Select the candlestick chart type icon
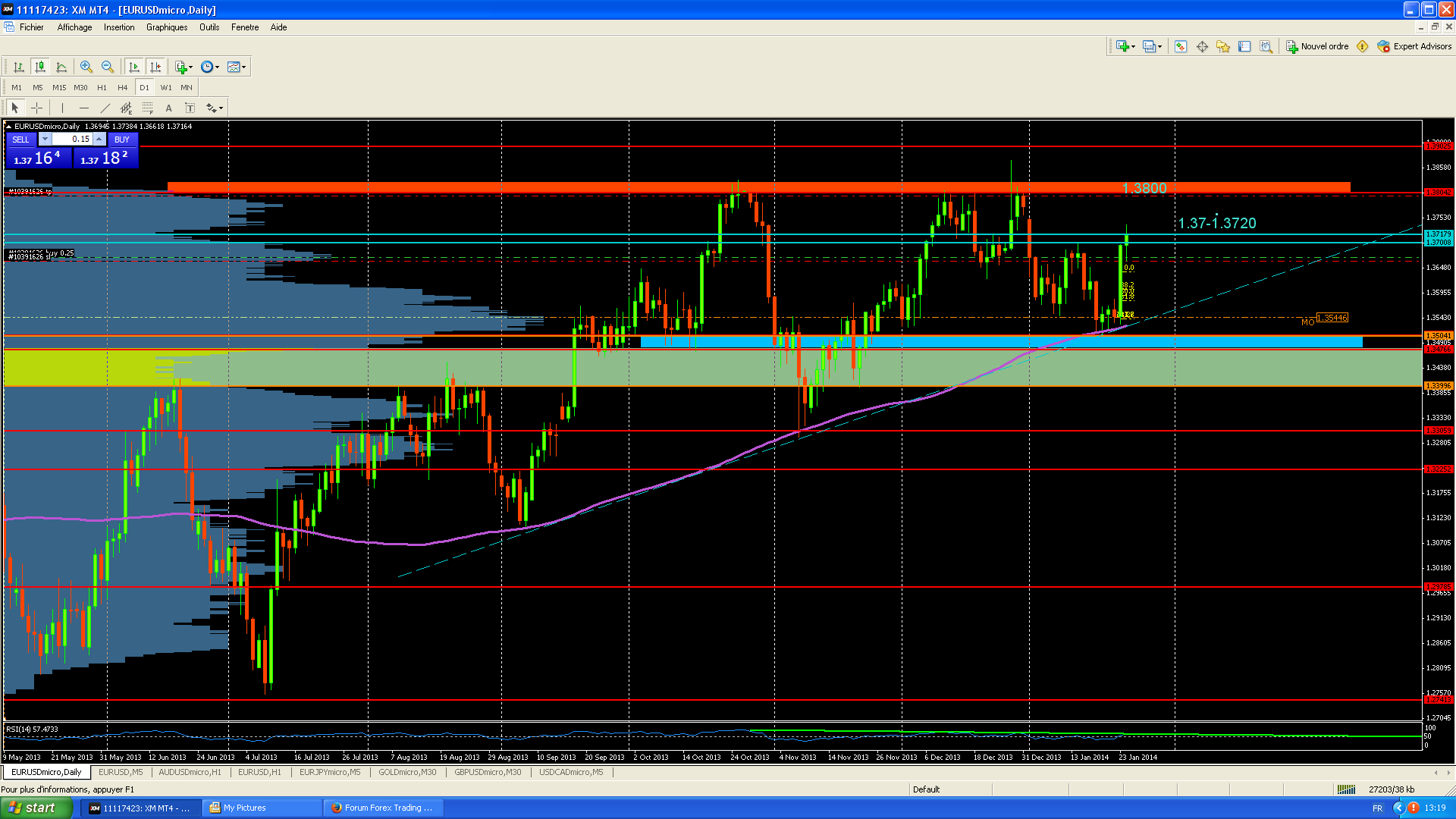 click(x=40, y=67)
